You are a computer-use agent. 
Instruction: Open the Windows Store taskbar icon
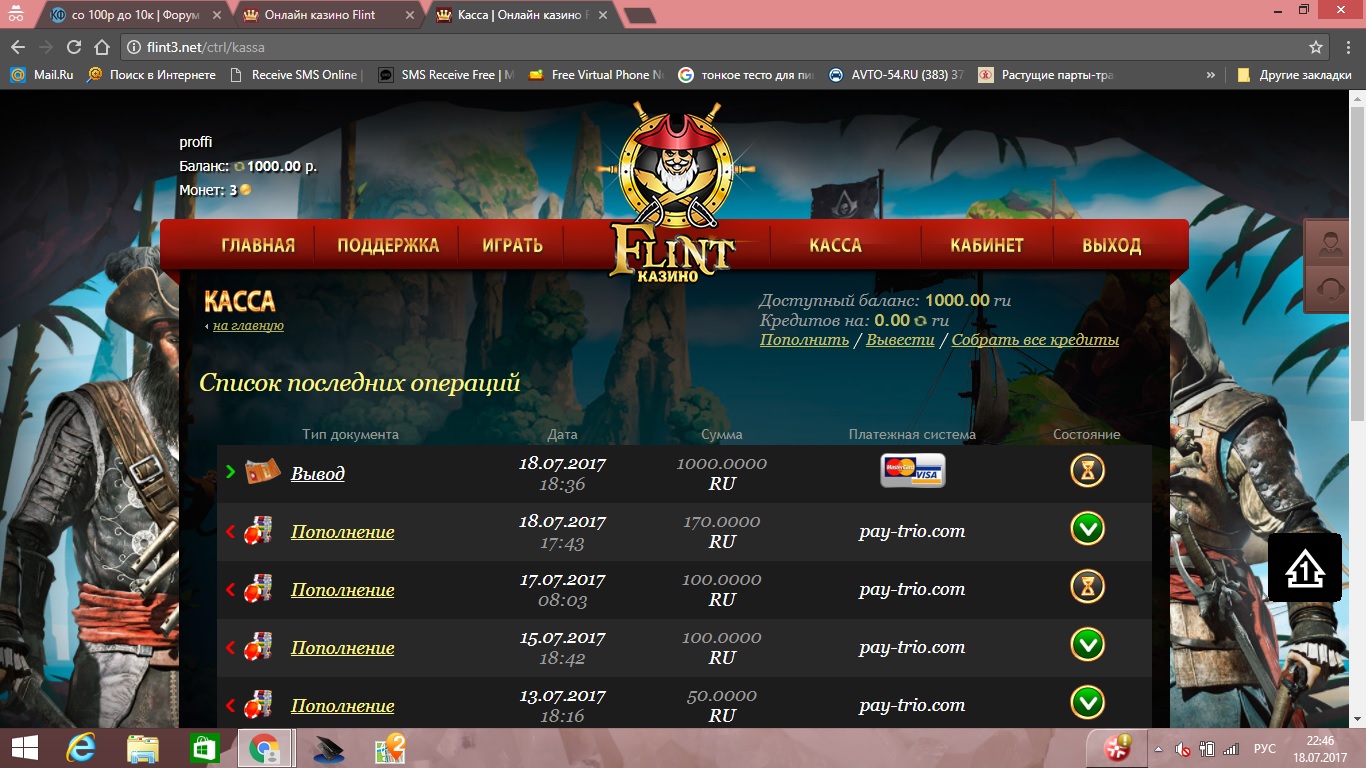point(204,748)
